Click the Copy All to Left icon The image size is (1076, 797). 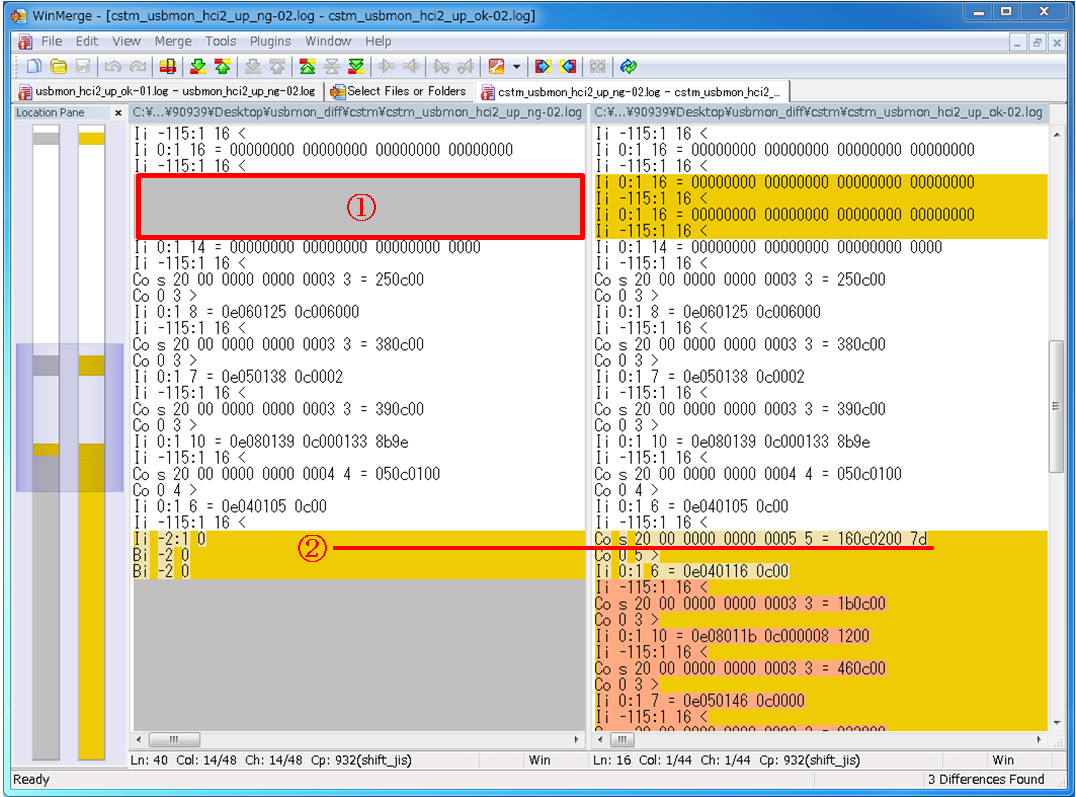pyautogui.click(x=568, y=67)
